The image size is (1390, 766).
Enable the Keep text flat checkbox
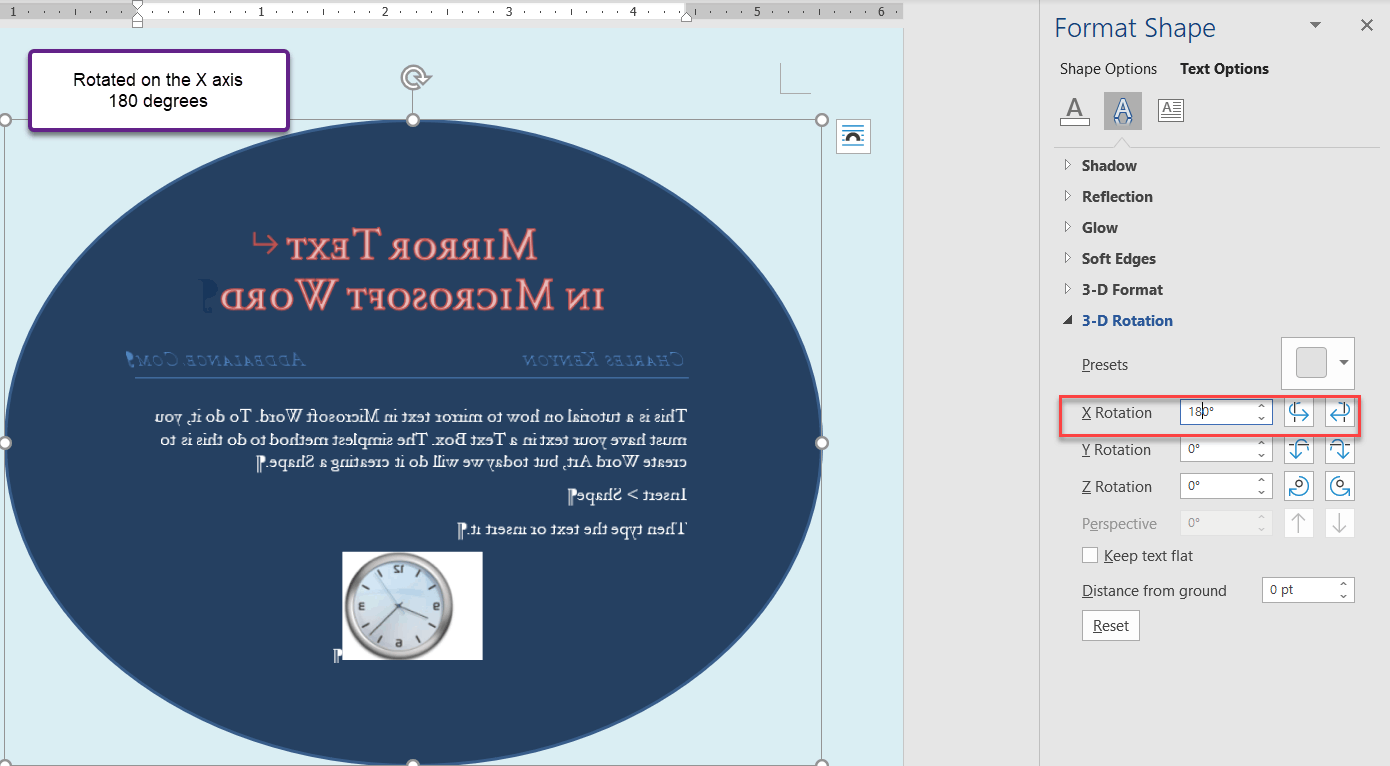tap(1090, 555)
